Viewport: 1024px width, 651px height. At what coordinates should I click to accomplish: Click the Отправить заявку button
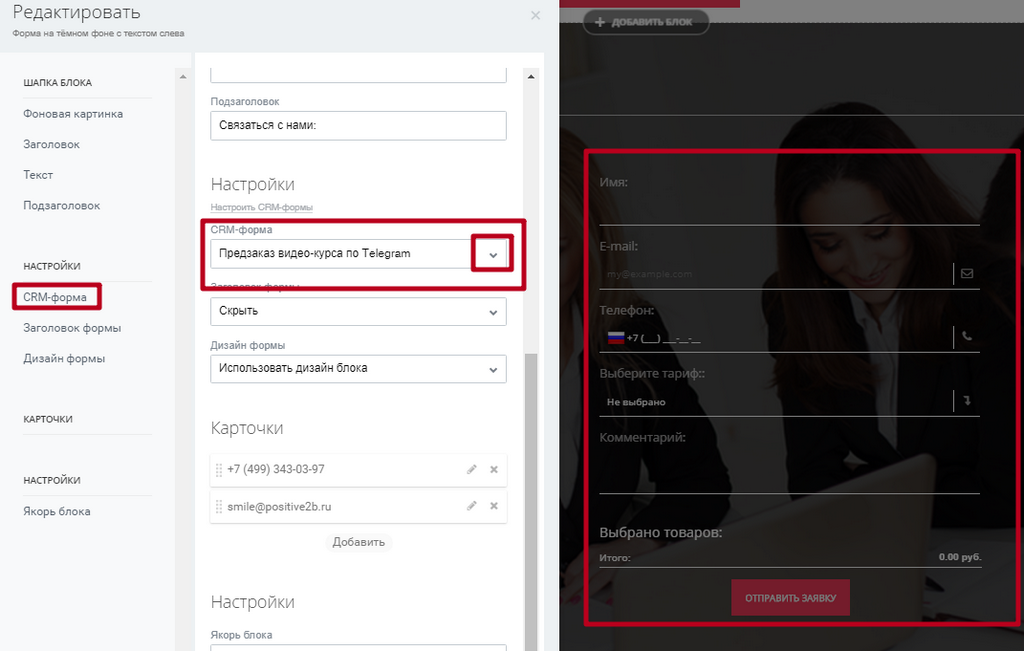[790, 597]
